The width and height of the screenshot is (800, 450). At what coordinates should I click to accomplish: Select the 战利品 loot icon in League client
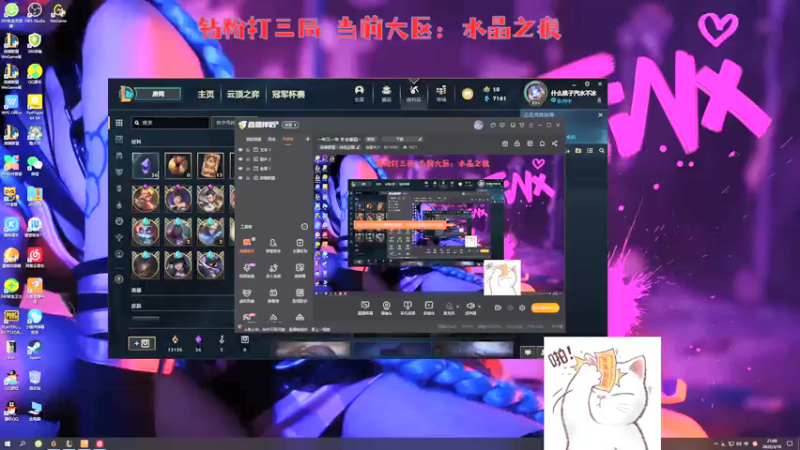(414, 91)
